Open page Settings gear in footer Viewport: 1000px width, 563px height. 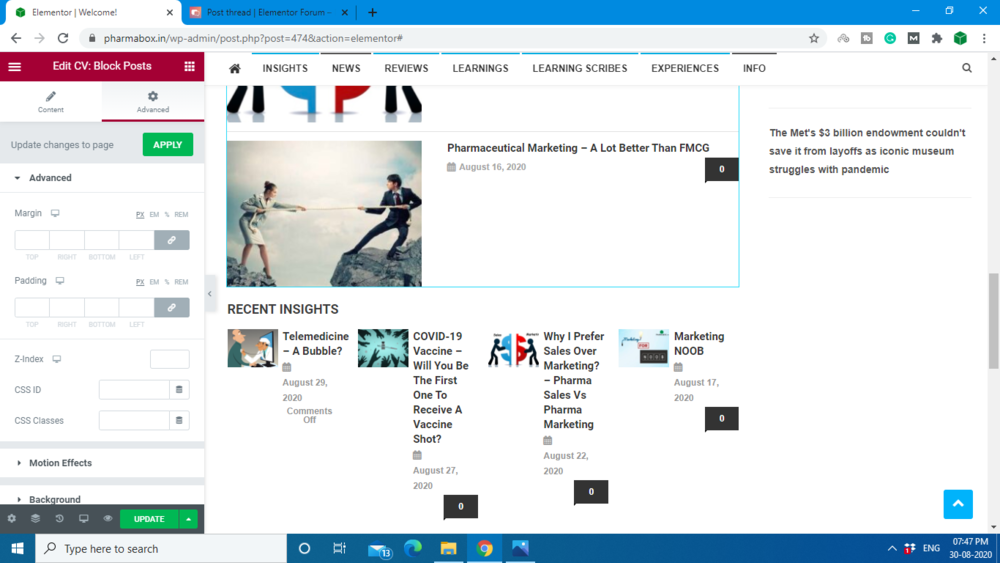click(11, 518)
